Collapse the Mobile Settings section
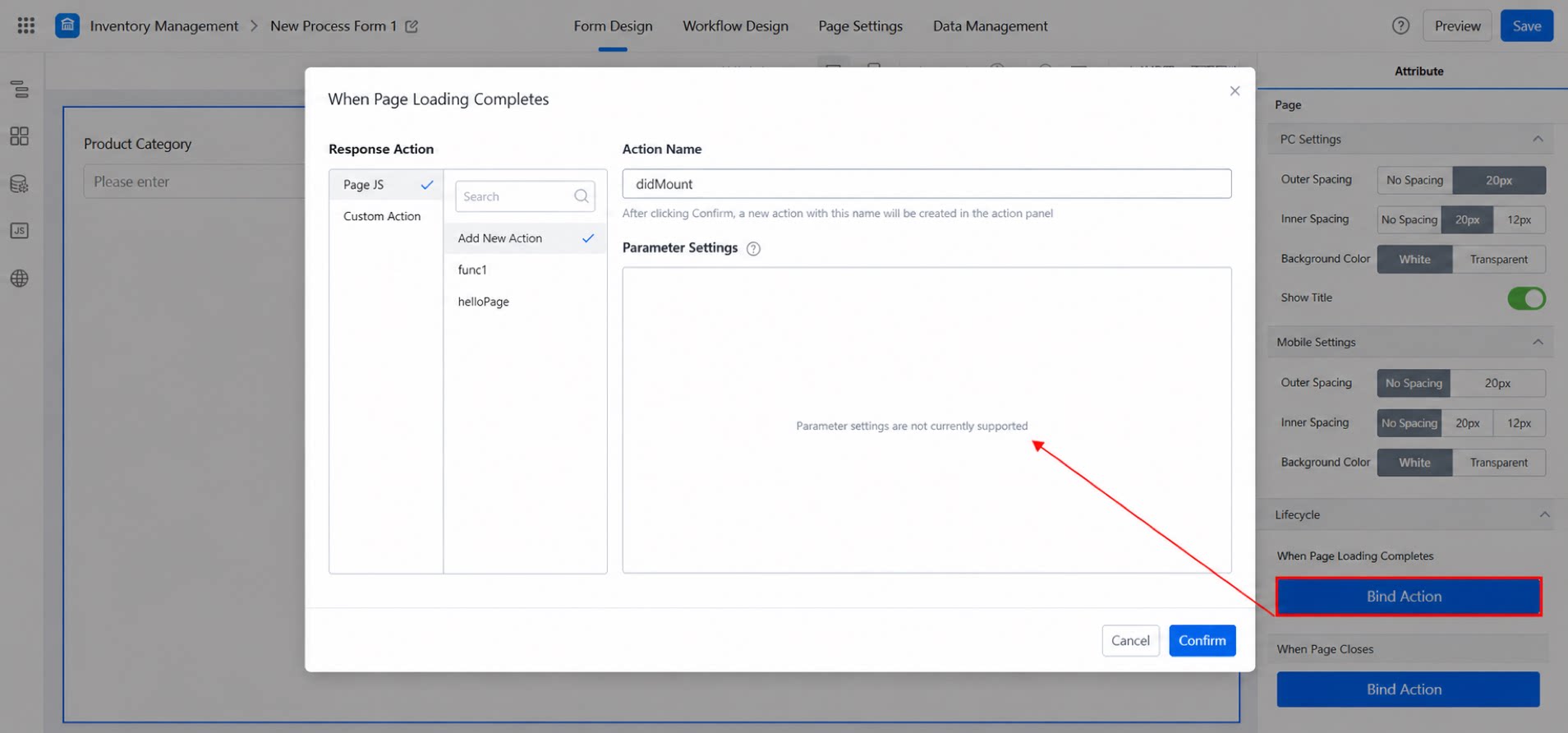Screen dimensions: 1568x733 [x=1538, y=342]
